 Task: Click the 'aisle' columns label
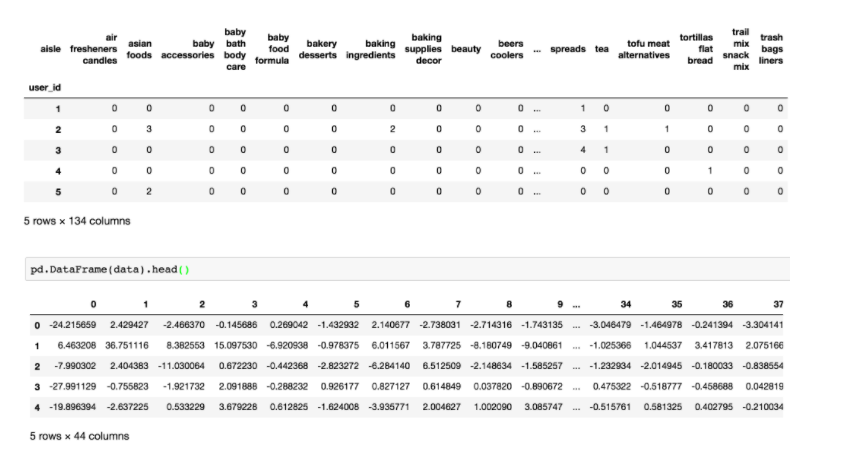point(50,49)
